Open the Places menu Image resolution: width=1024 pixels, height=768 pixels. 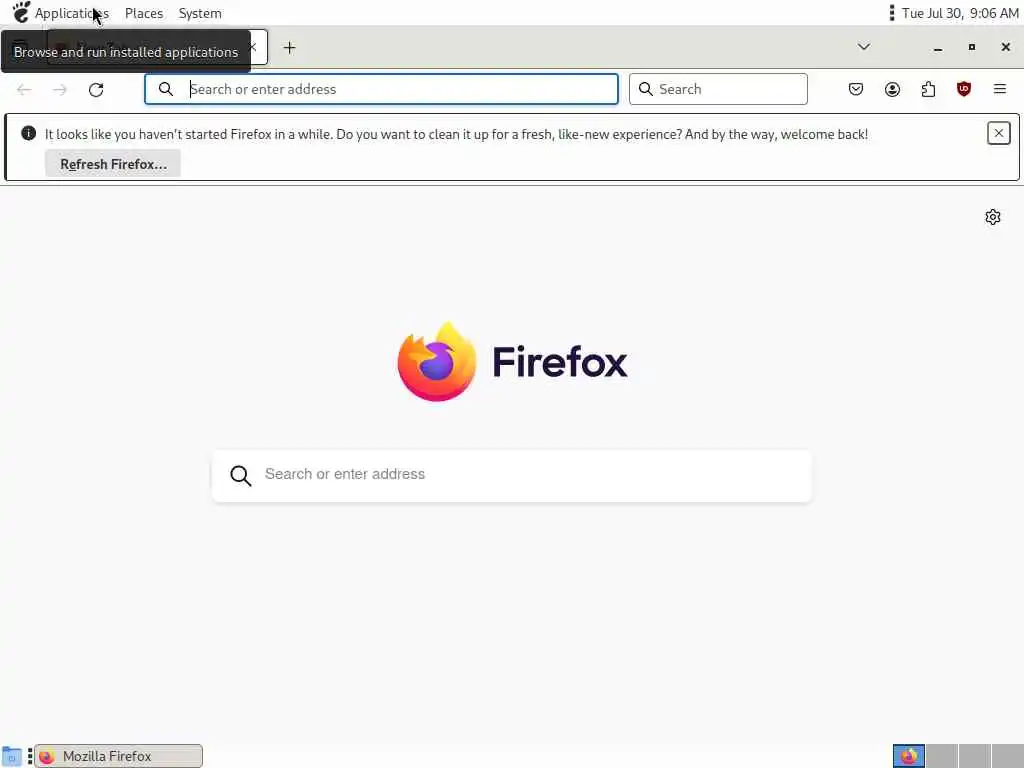click(x=144, y=13)
